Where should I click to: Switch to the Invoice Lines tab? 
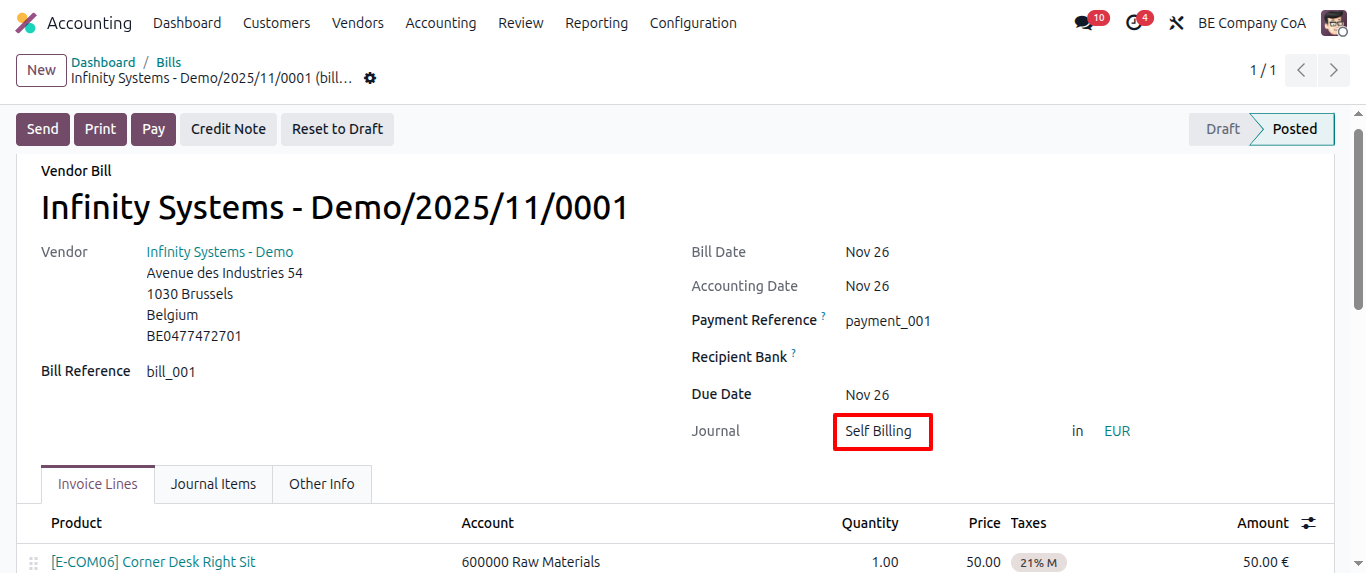tap(98, 484)
